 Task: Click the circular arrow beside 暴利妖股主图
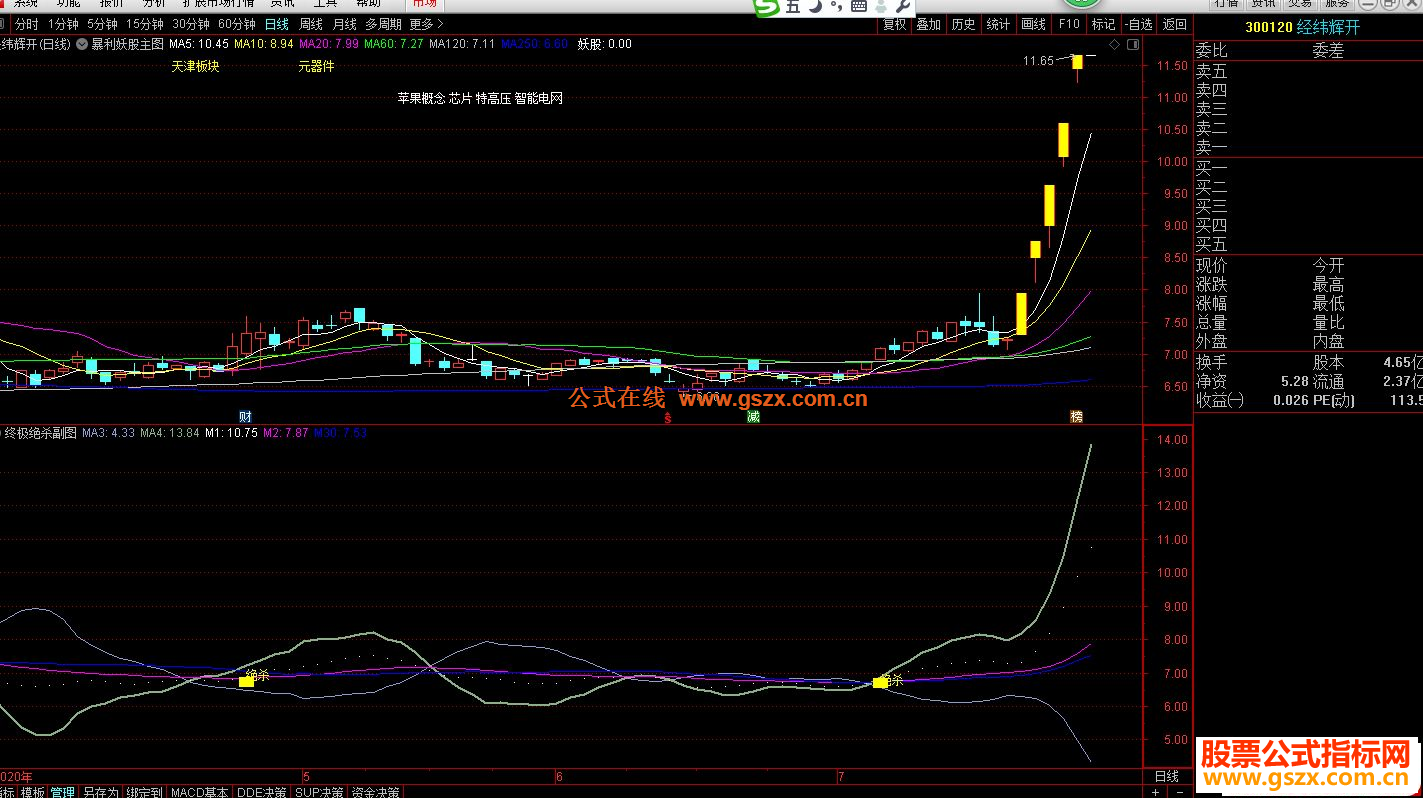coord(82,44)
